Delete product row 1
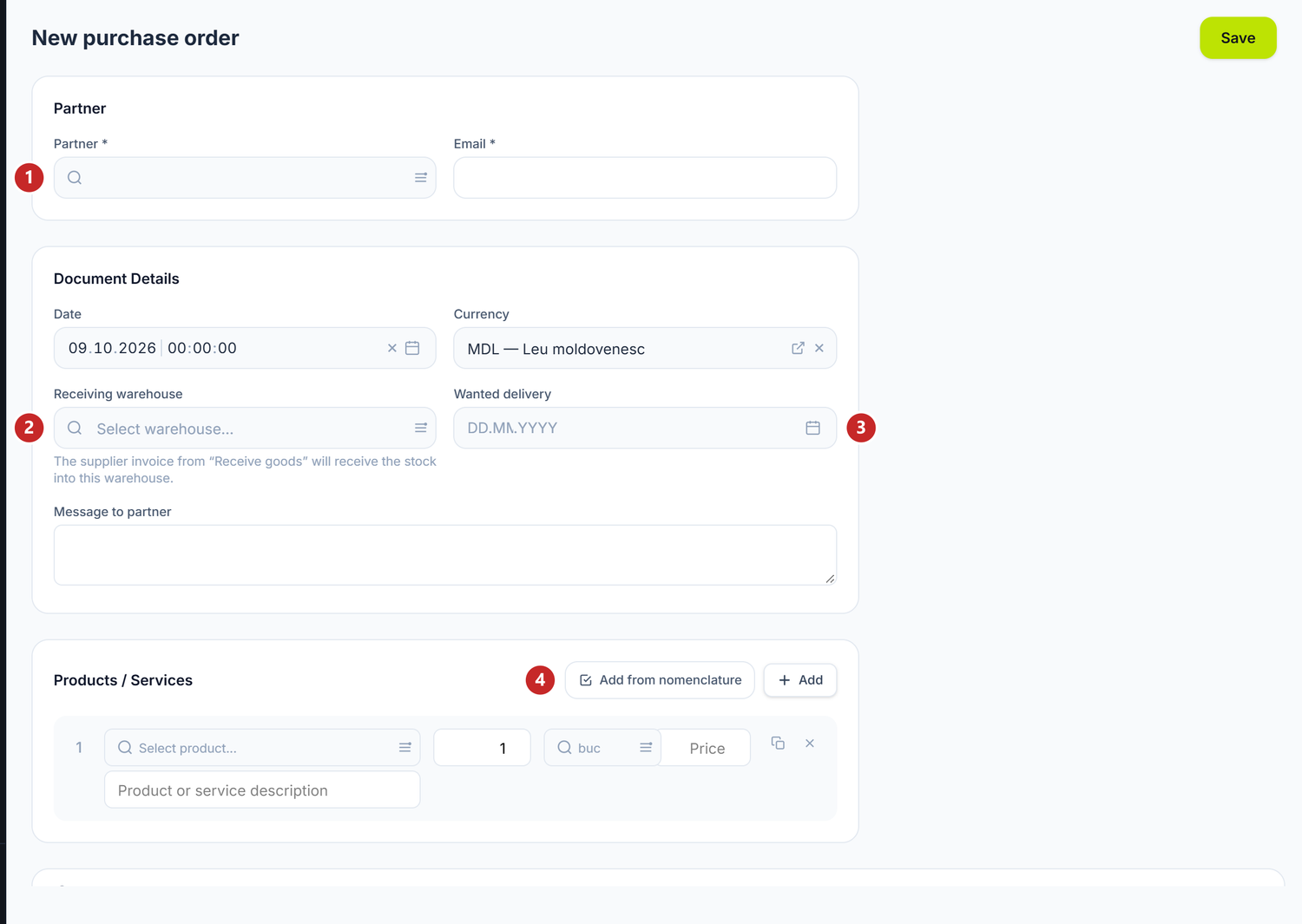The height and width of the screenshot is (924, 1302). point(810,744)
